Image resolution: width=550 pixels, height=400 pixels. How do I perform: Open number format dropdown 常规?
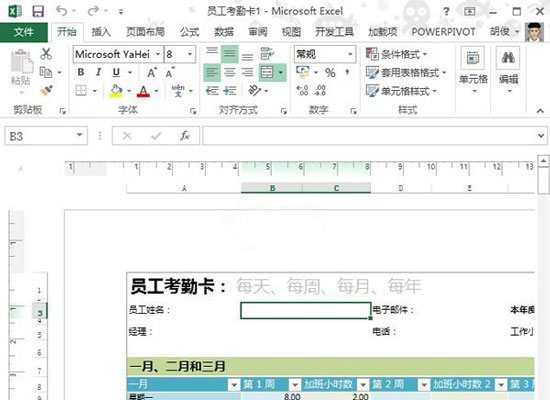(x=350, y=54)
